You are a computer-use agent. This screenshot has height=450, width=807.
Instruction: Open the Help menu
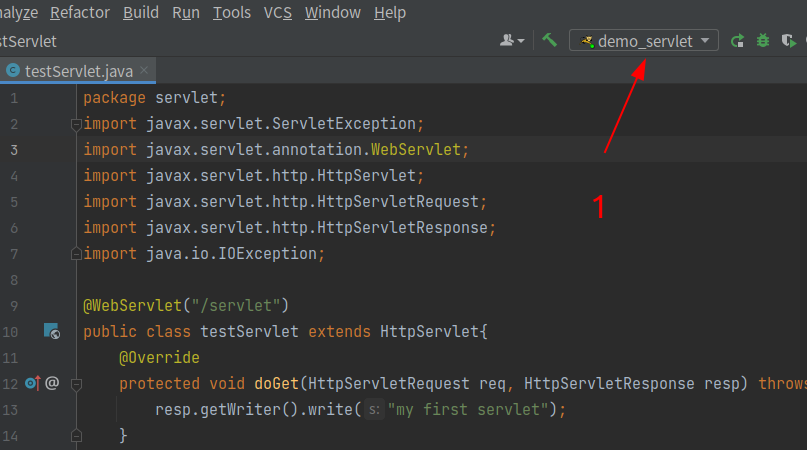click(390, 12)
